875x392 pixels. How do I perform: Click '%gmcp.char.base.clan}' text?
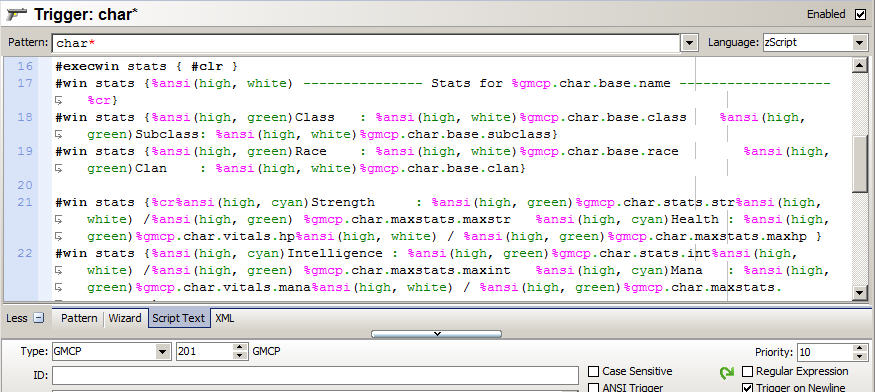(x=443, y=168)
